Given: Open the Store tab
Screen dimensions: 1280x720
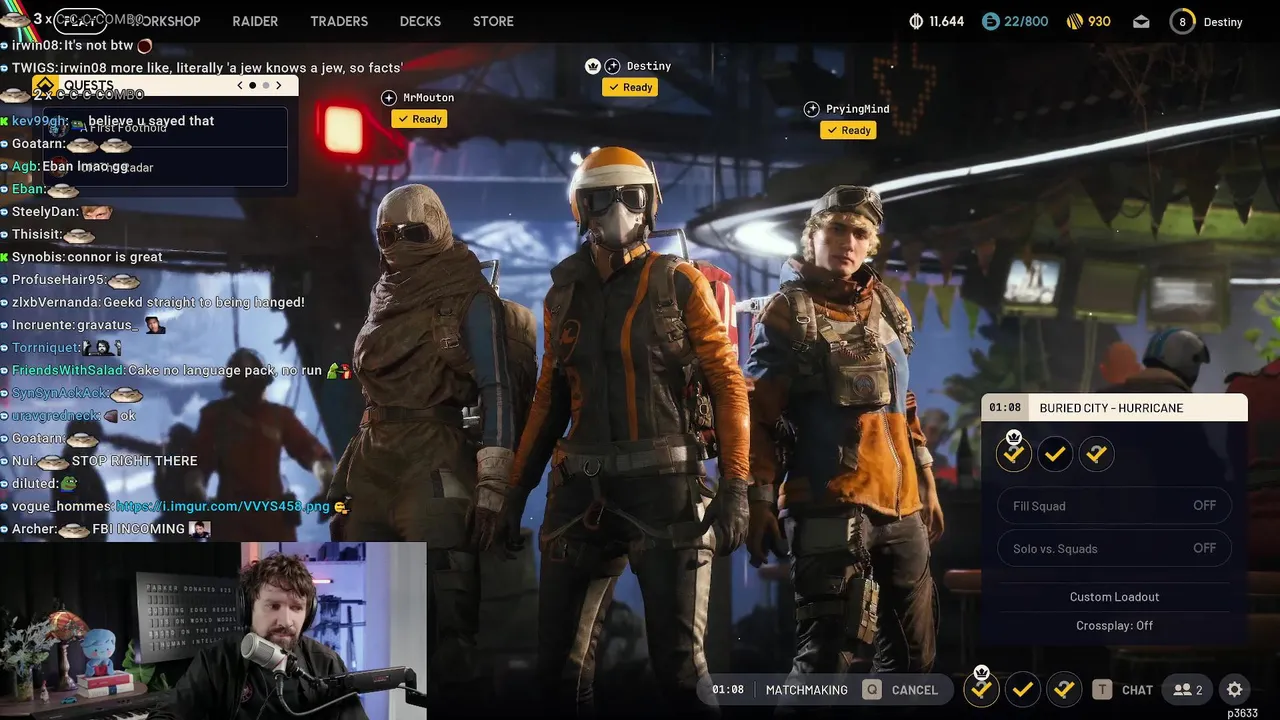Looking at the screenshot, I should click(493, 21).
